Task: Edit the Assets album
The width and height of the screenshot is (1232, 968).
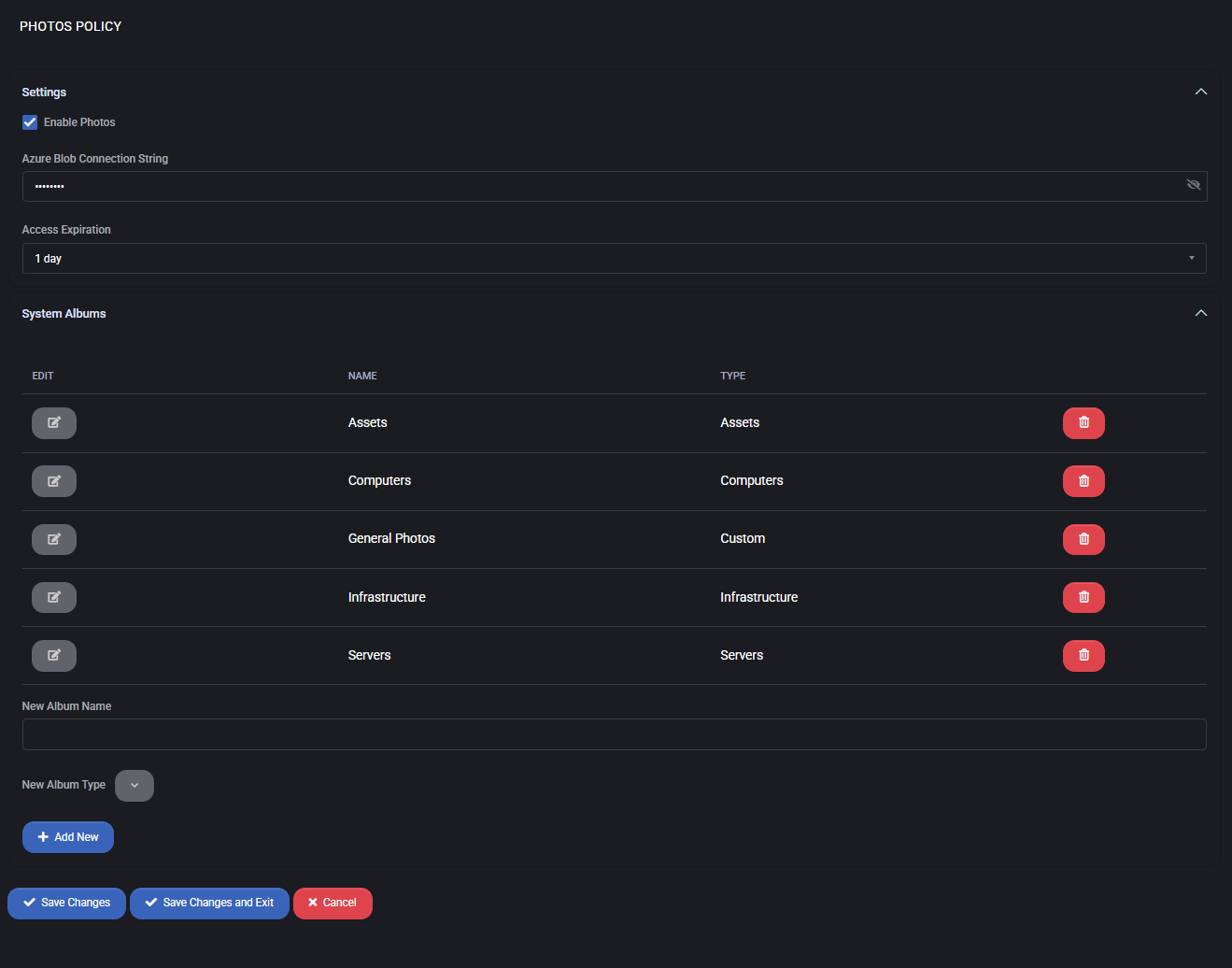Action: coord(54,423)
